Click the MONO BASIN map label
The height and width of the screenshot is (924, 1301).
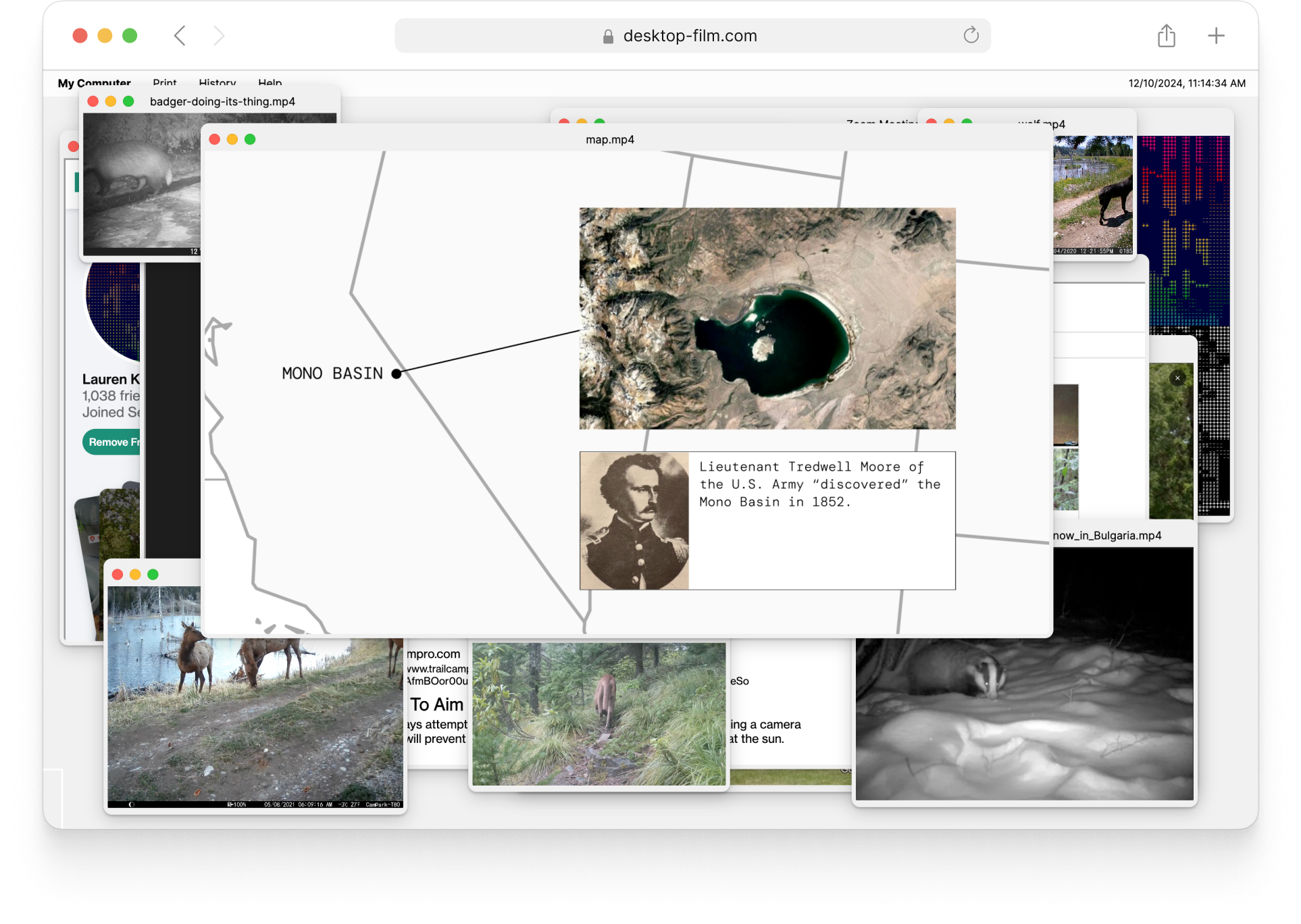(332, 374)
